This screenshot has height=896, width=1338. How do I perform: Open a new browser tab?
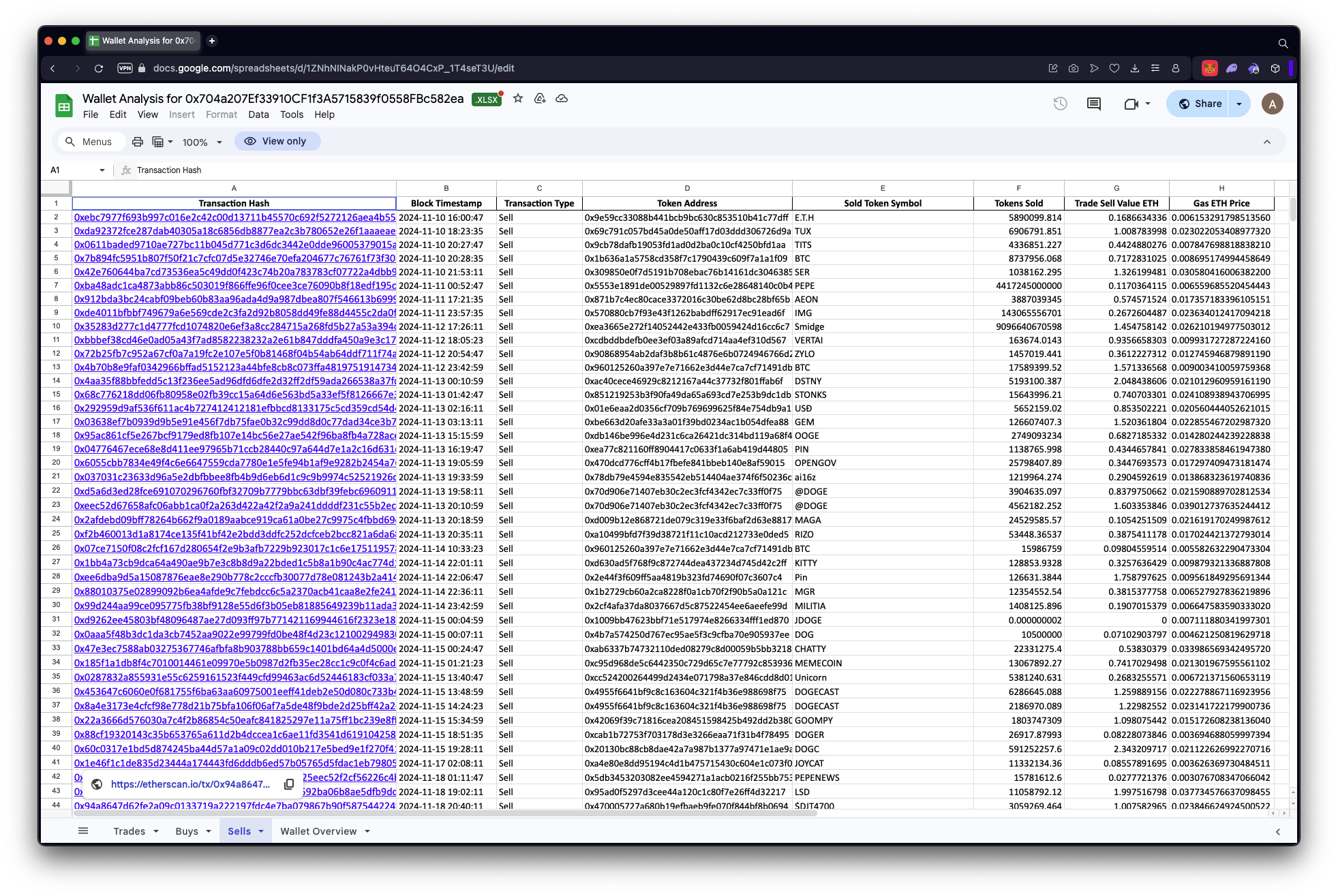click(212, 41)
